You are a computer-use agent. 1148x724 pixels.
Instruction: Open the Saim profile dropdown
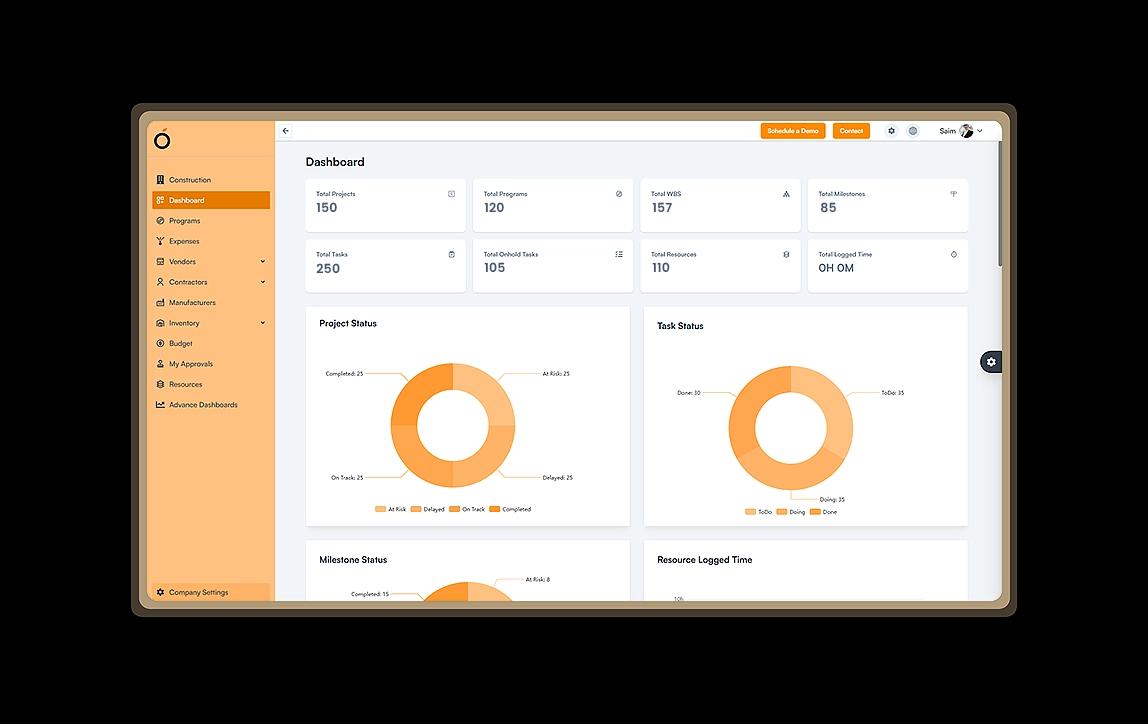click(958, 130)
